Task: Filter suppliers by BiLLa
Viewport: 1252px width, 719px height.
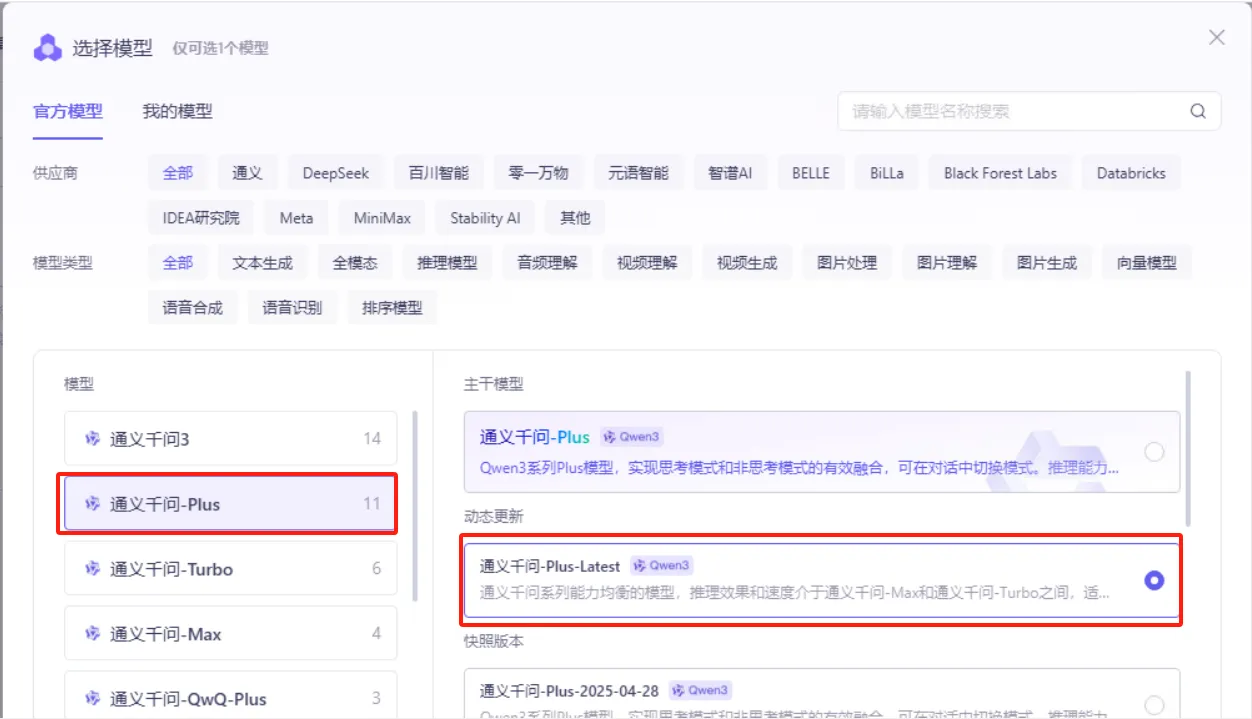Action: click(x=887, y=173)
